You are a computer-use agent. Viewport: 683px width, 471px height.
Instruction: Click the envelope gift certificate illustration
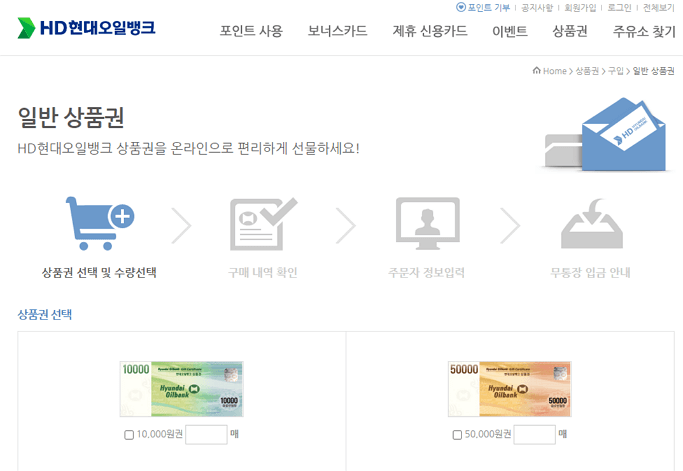coord(605,134)
